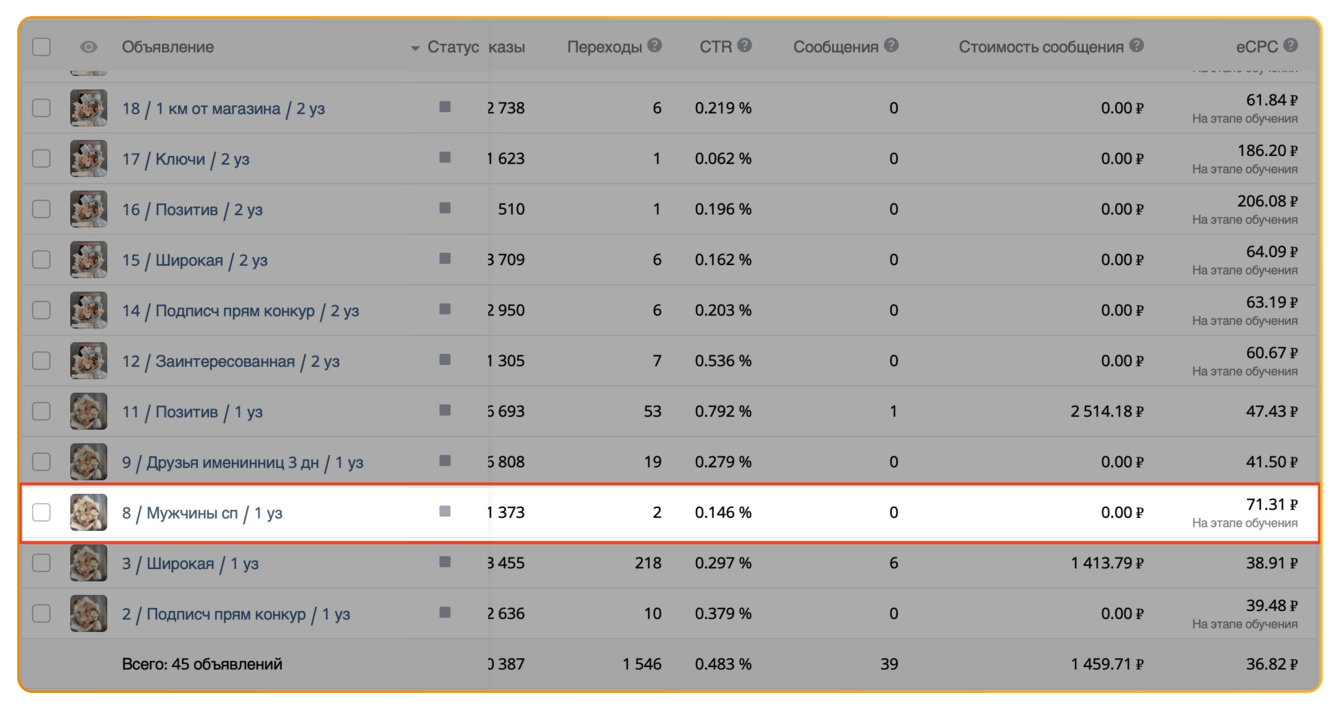
Task: Open ad 18 / 1 км от магазина
Action: pyautogui.click(x=223, y=109)
